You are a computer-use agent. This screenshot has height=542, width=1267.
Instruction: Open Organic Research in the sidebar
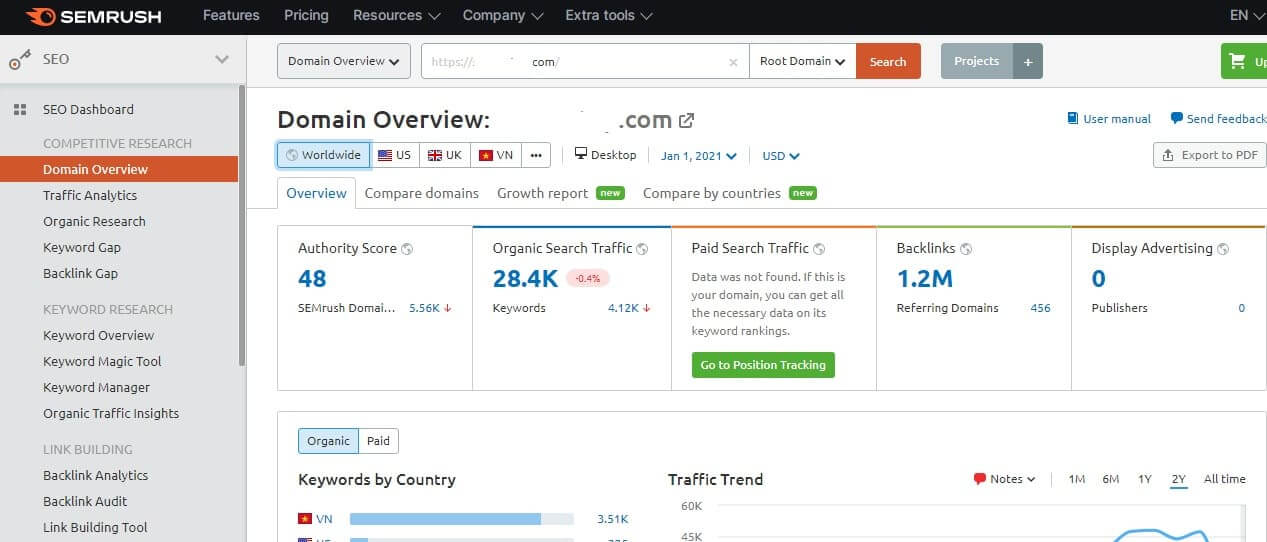(94, 222)
